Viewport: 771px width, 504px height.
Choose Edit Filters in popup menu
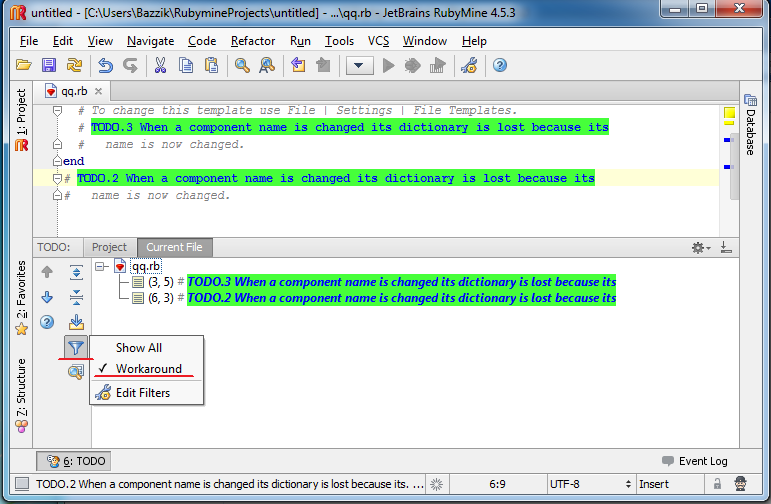click(x=147, y=392)
